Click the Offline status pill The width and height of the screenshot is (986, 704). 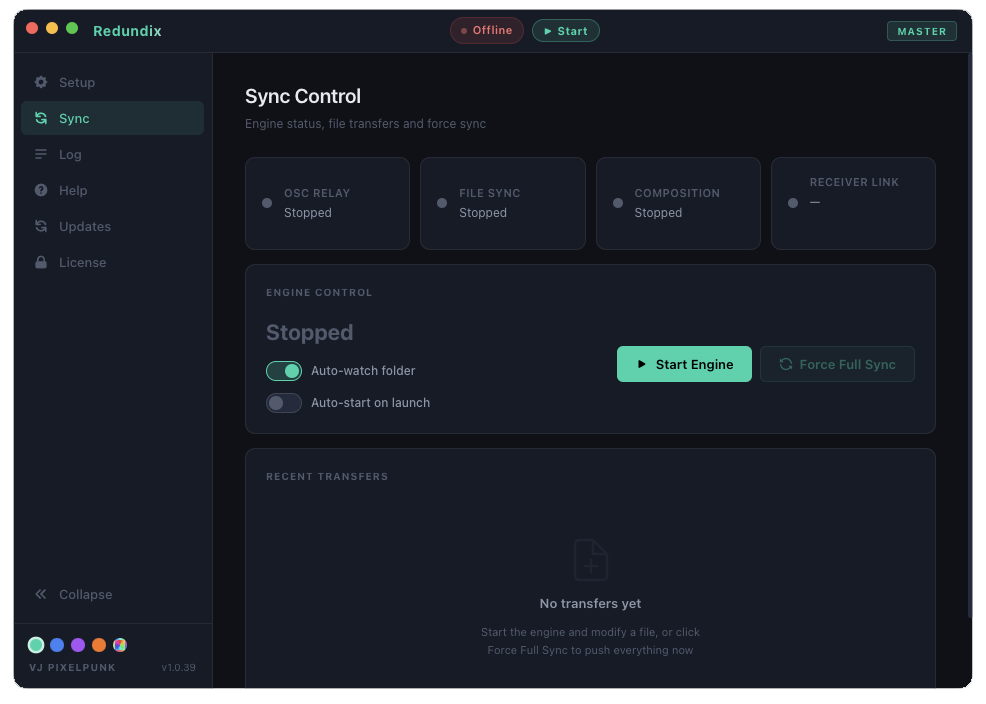click(487, 31)
